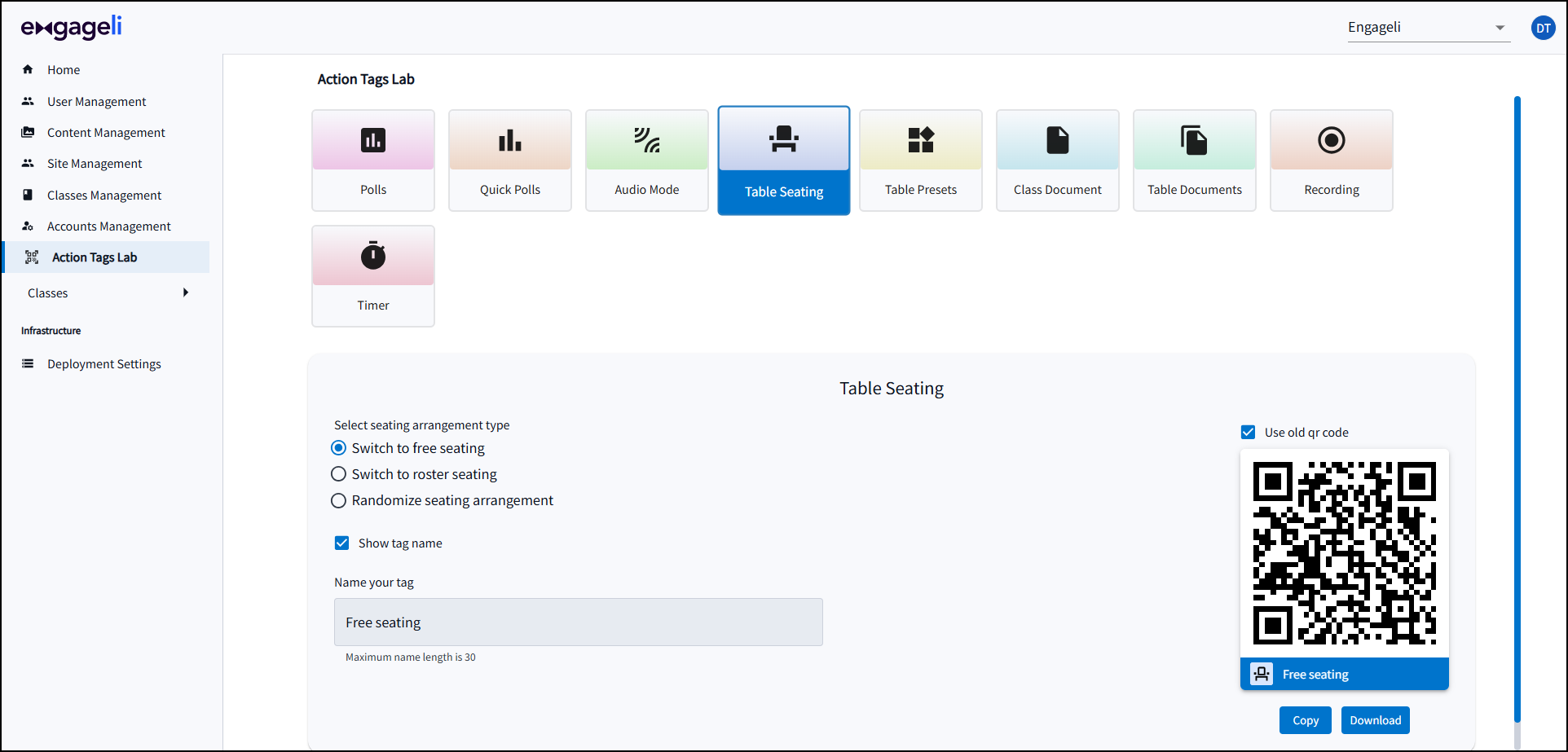Click the Copy button

(1306, 720)
